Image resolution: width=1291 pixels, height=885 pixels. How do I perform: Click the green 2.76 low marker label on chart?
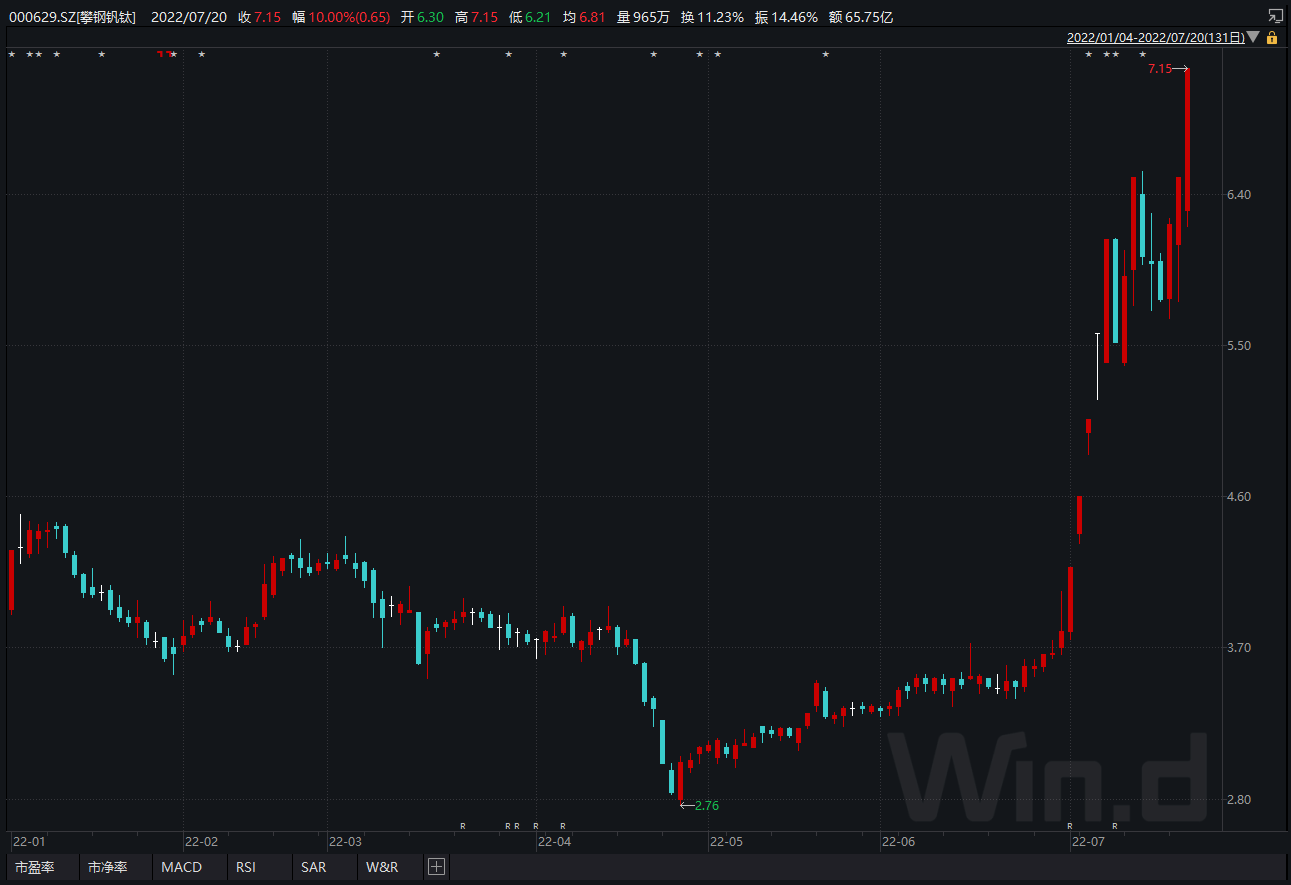[707, 805]
